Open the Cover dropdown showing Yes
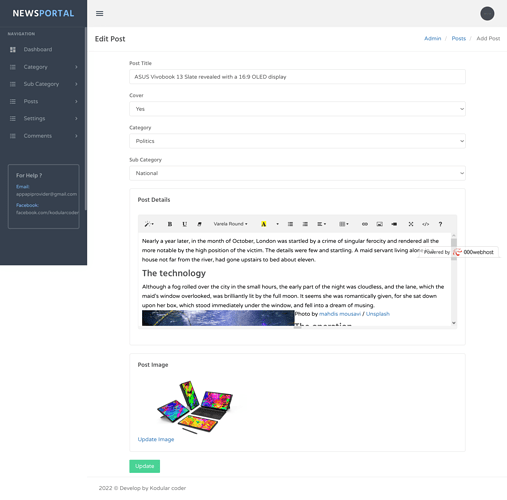 [x=297, y=109]
